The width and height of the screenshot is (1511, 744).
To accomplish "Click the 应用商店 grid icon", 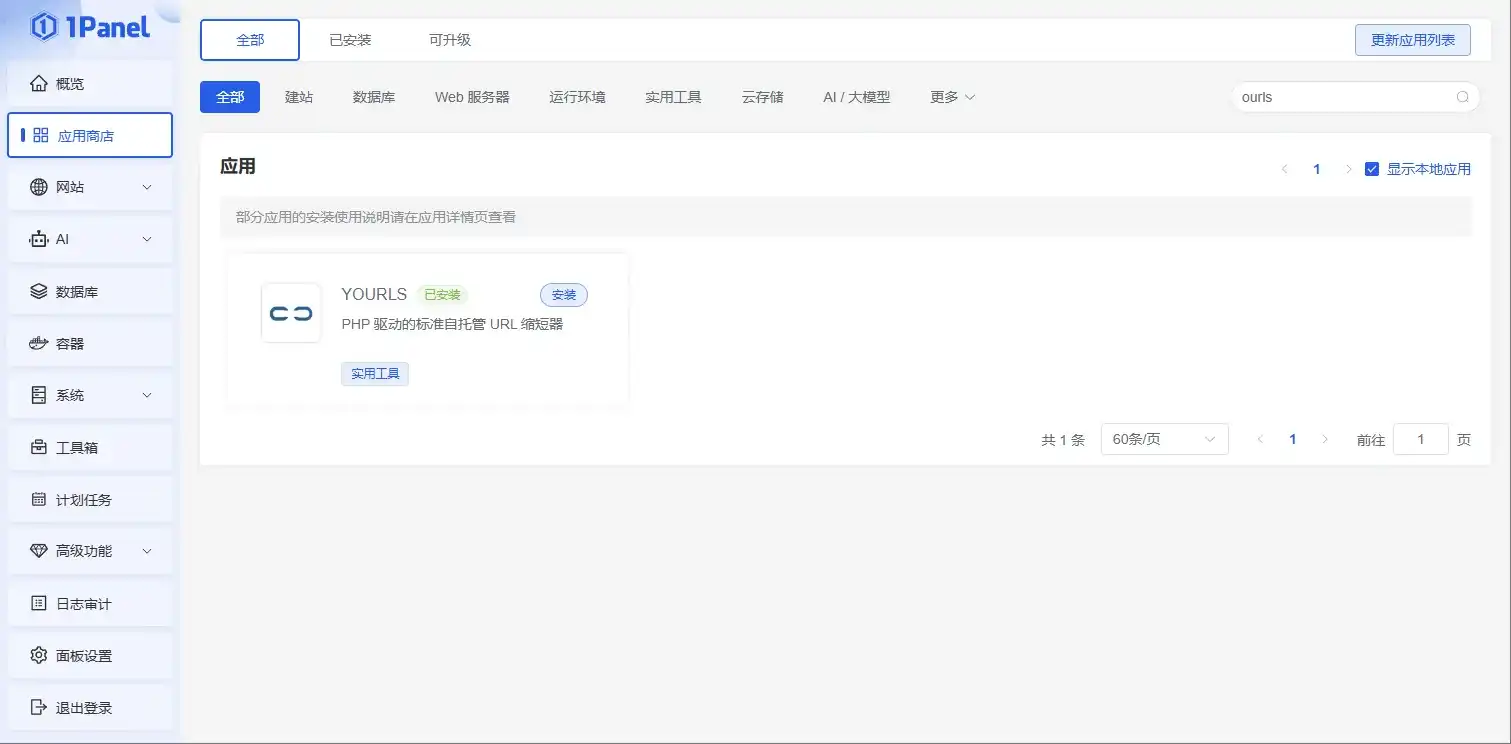I will (41, 135).
